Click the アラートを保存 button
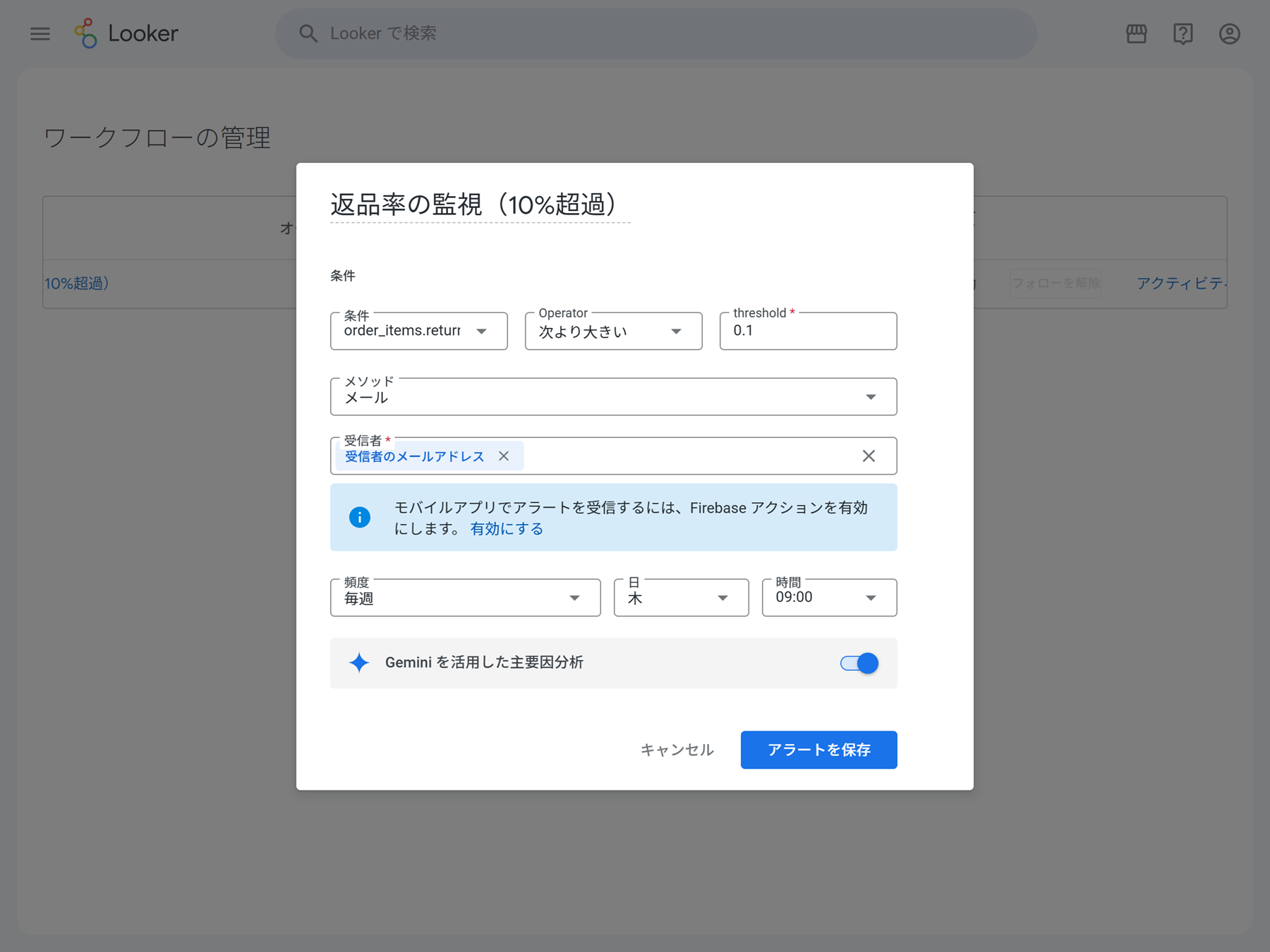Image resolution: width=1270 pixels, height=952 pixels. point(819,750)
